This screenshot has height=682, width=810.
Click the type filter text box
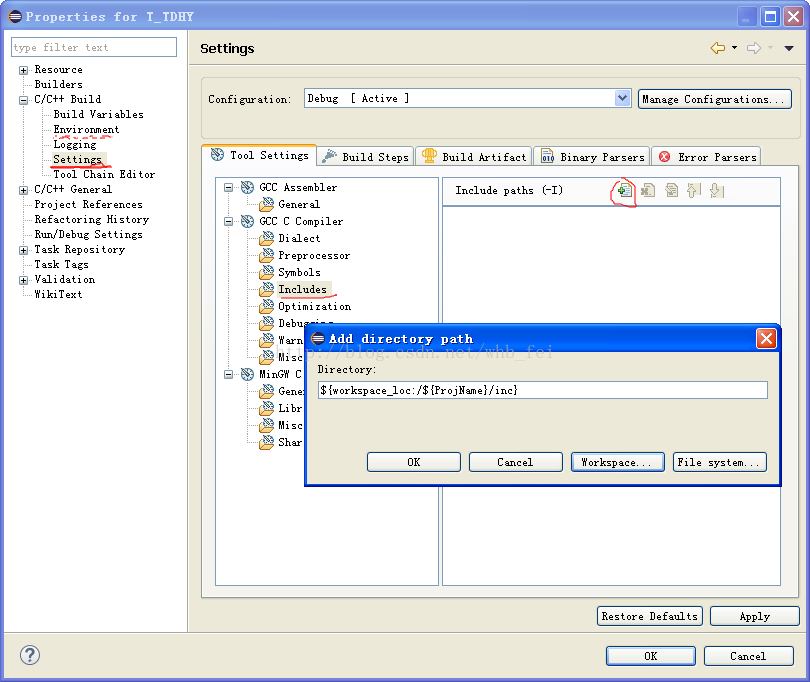pos(94,47)
